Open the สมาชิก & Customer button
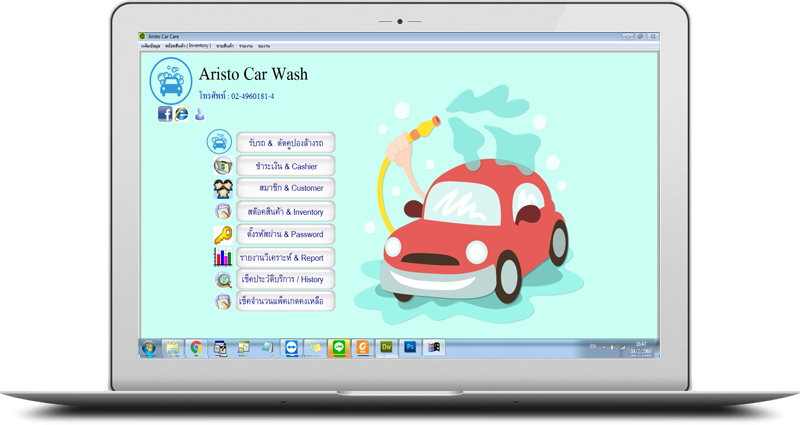Screen dimensions: 800x425 (286, 188)
